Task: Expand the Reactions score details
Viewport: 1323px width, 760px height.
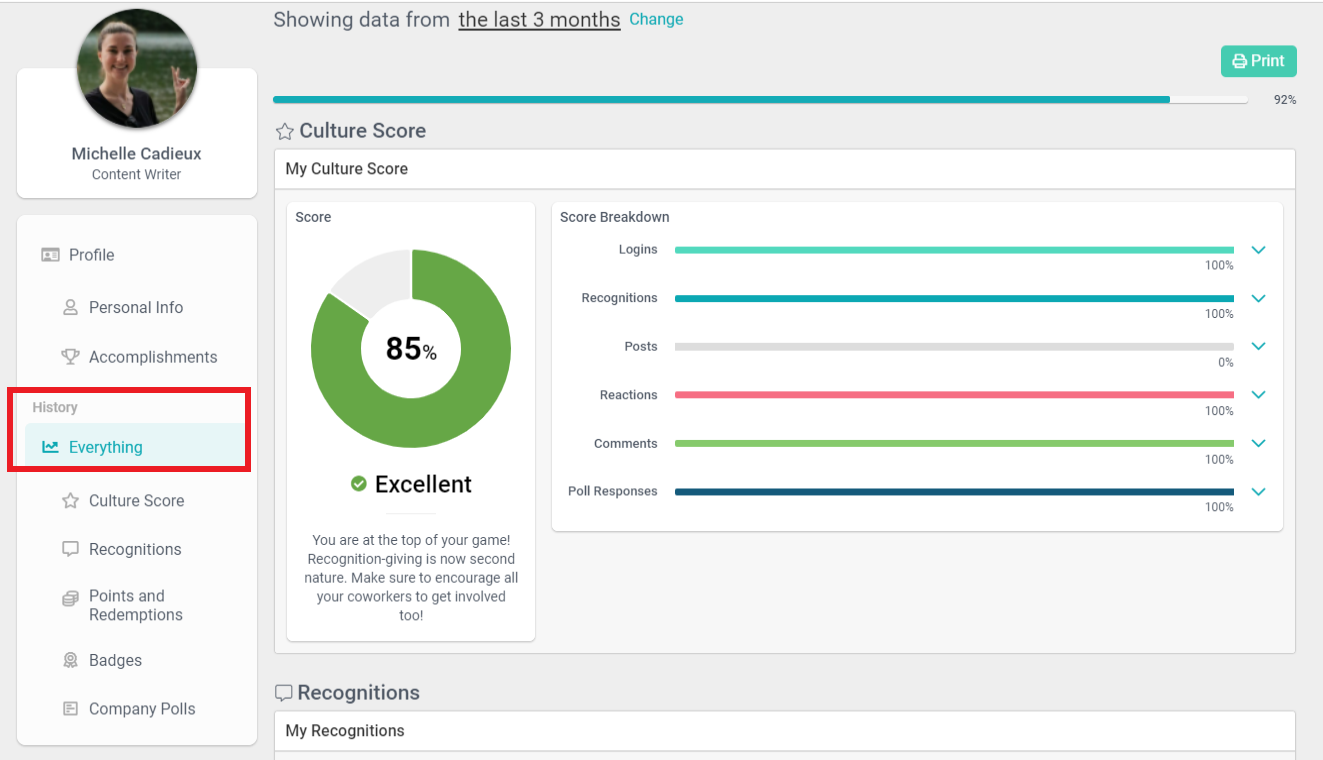Action: [x=1258, y=395]
